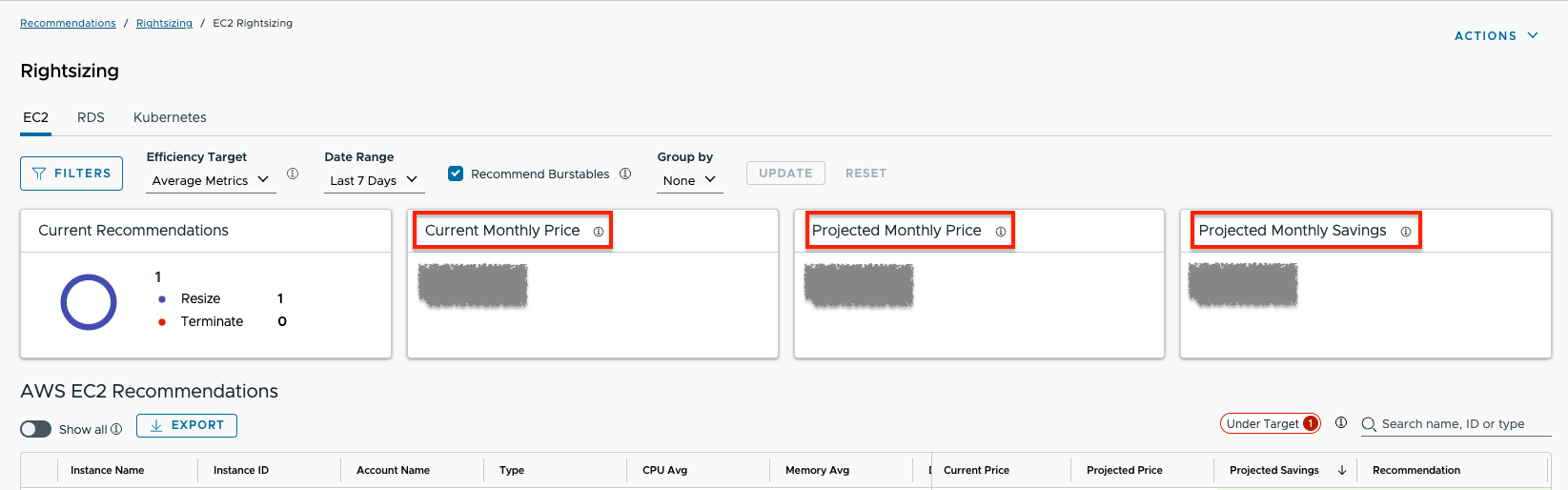
Task: Click info icon next to Recommend Burstables
Action: [x=625, y=174]
